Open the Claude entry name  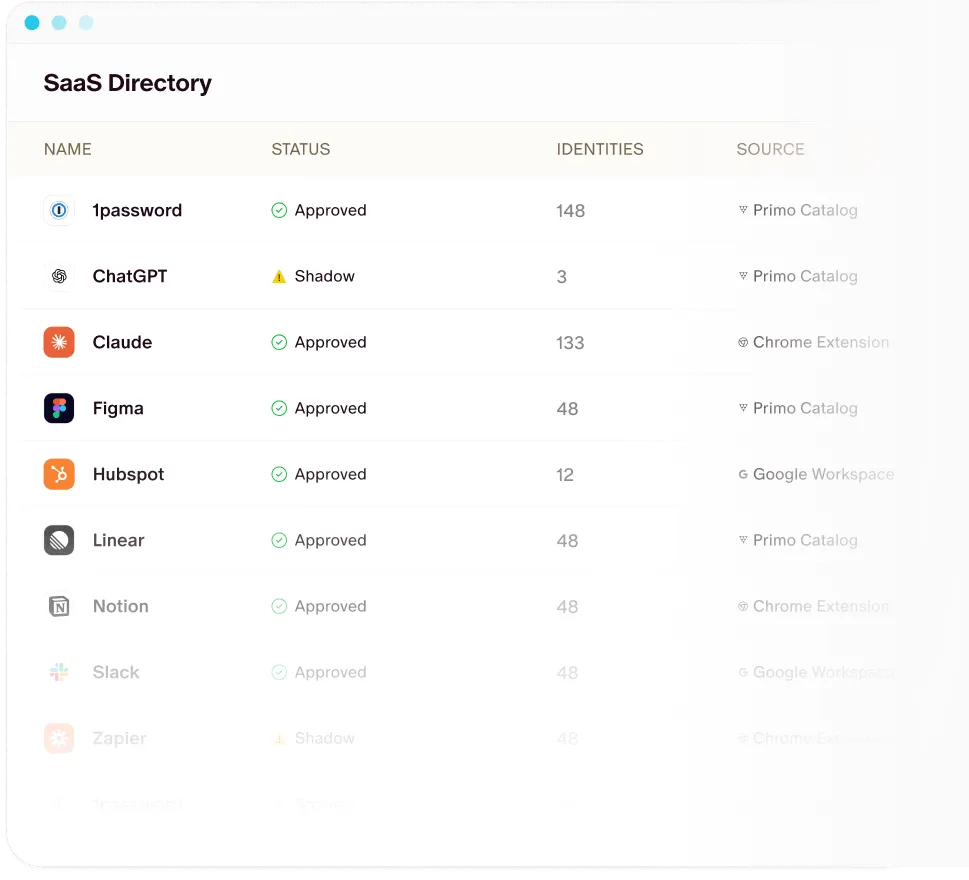click(122, 342)
